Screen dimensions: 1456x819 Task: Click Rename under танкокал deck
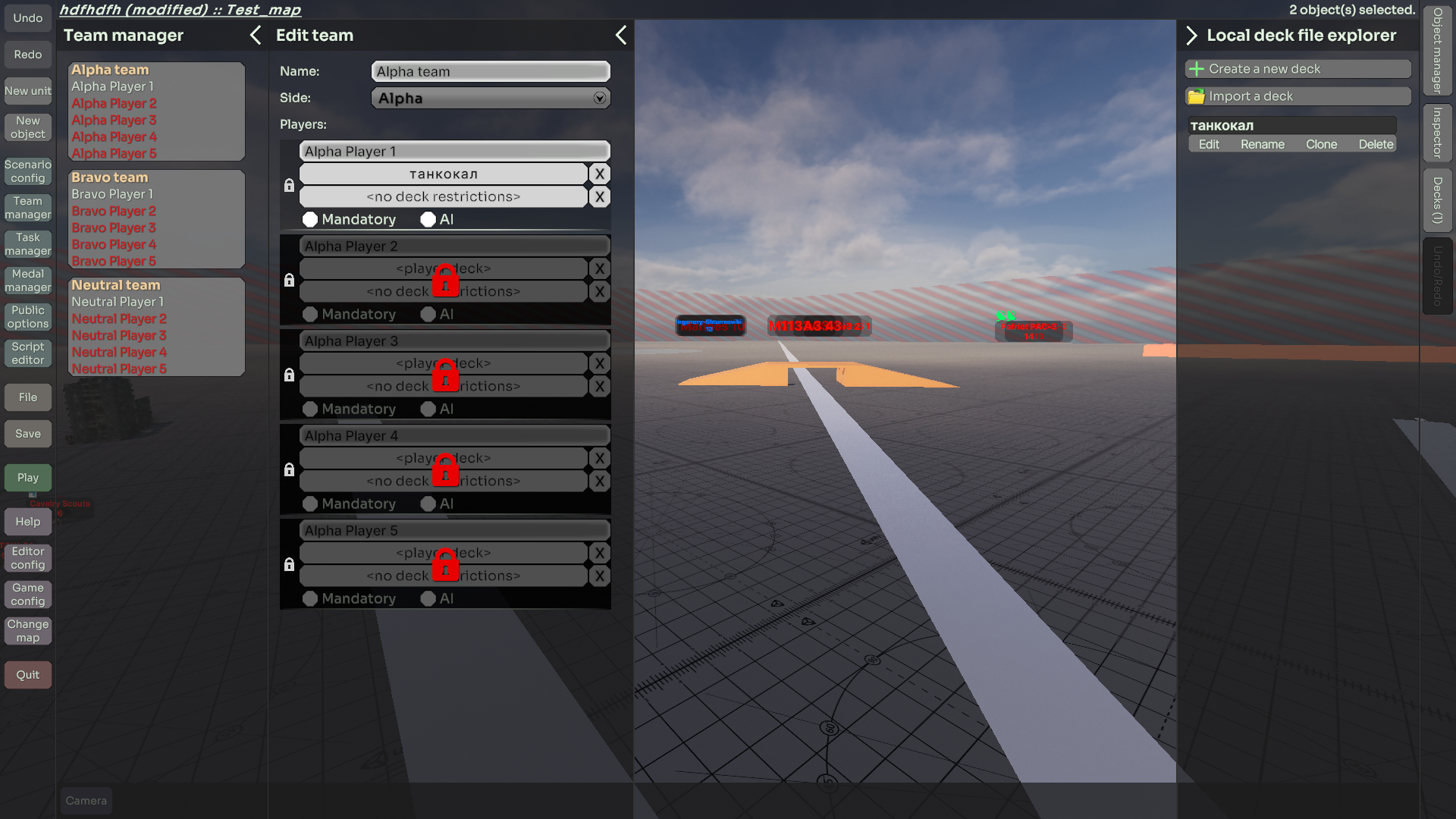click(x=1262, y=144)
